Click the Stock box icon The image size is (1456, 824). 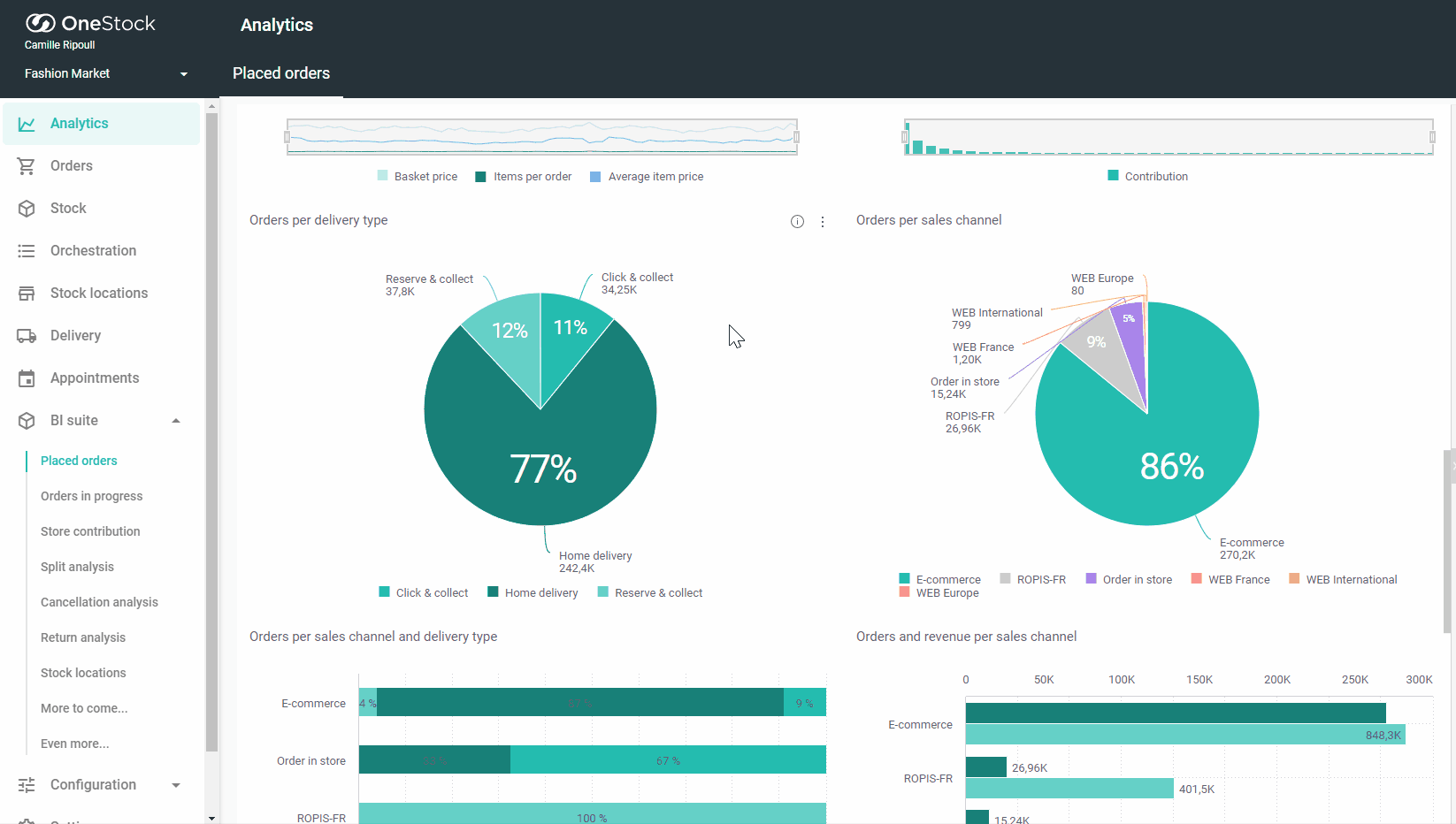27,209
